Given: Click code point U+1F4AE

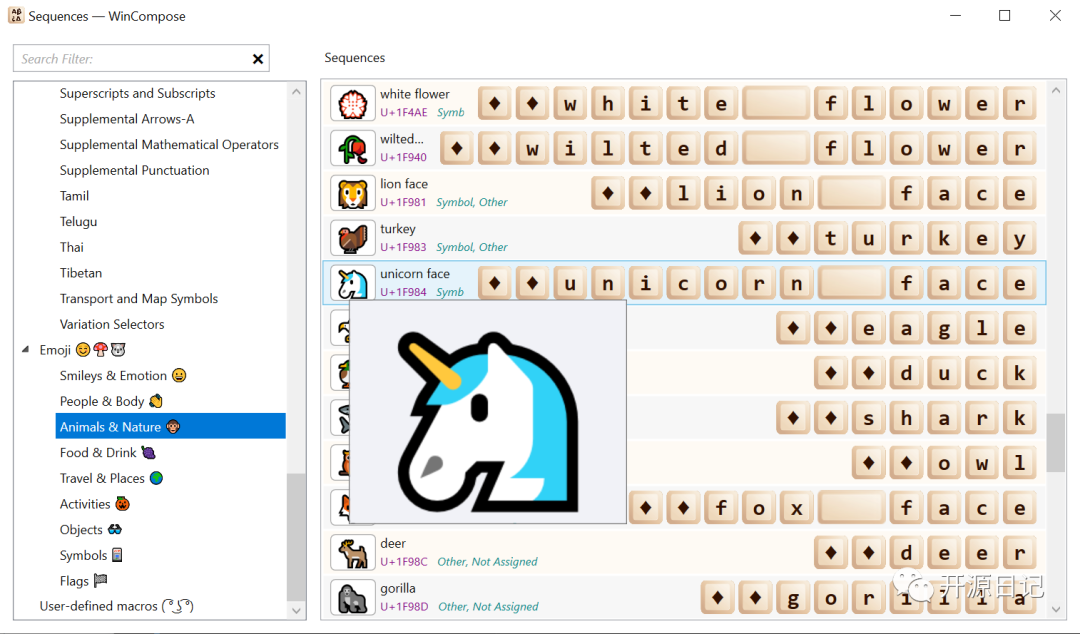Looking at the screenshot, I should pyautogui.click(x=404, y=112).
